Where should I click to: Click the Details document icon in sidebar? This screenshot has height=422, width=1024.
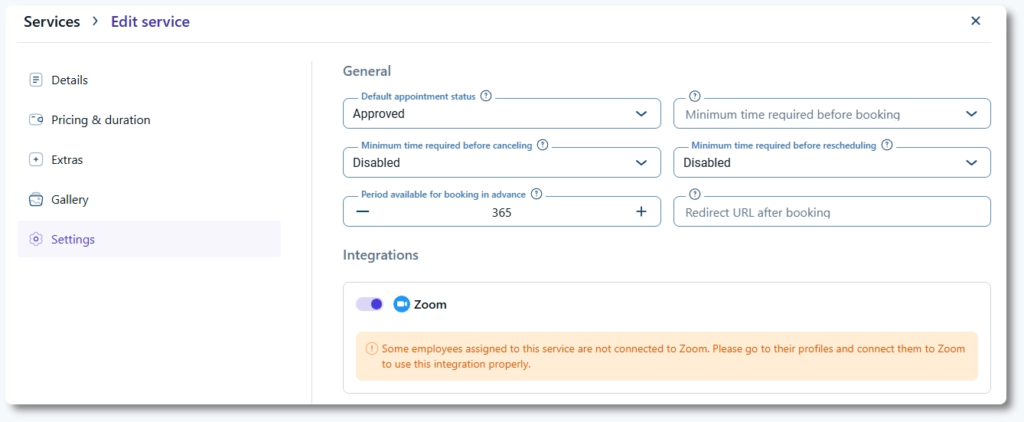click(x=36, y=80)
